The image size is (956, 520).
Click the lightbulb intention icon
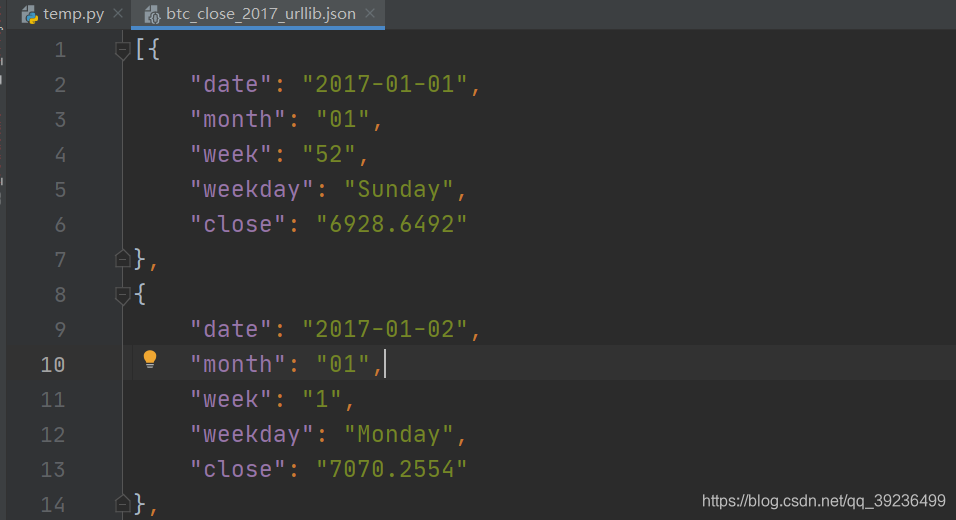[150, 360]
